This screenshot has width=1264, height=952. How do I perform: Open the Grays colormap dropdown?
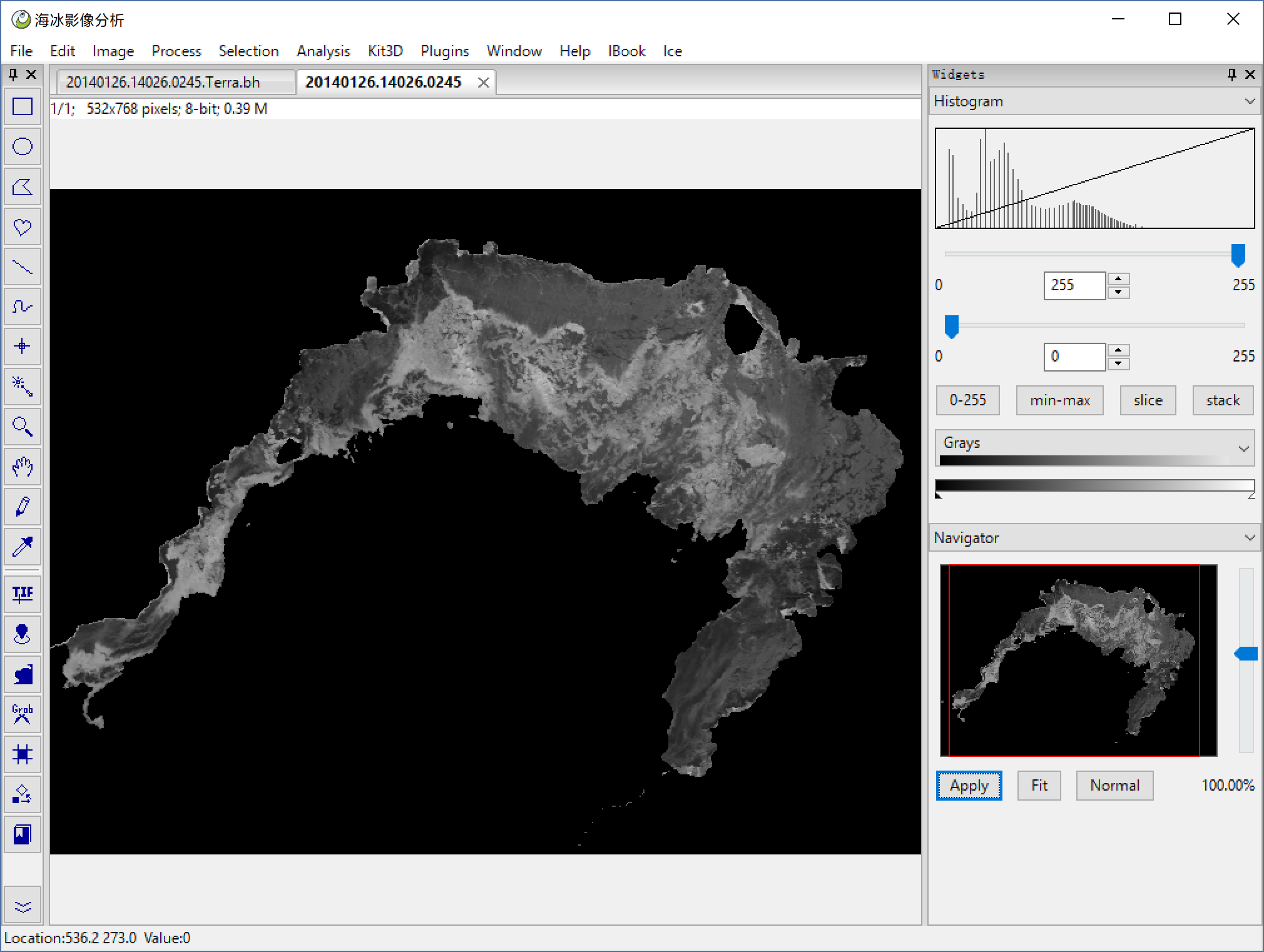click(x=1243, y=448)
